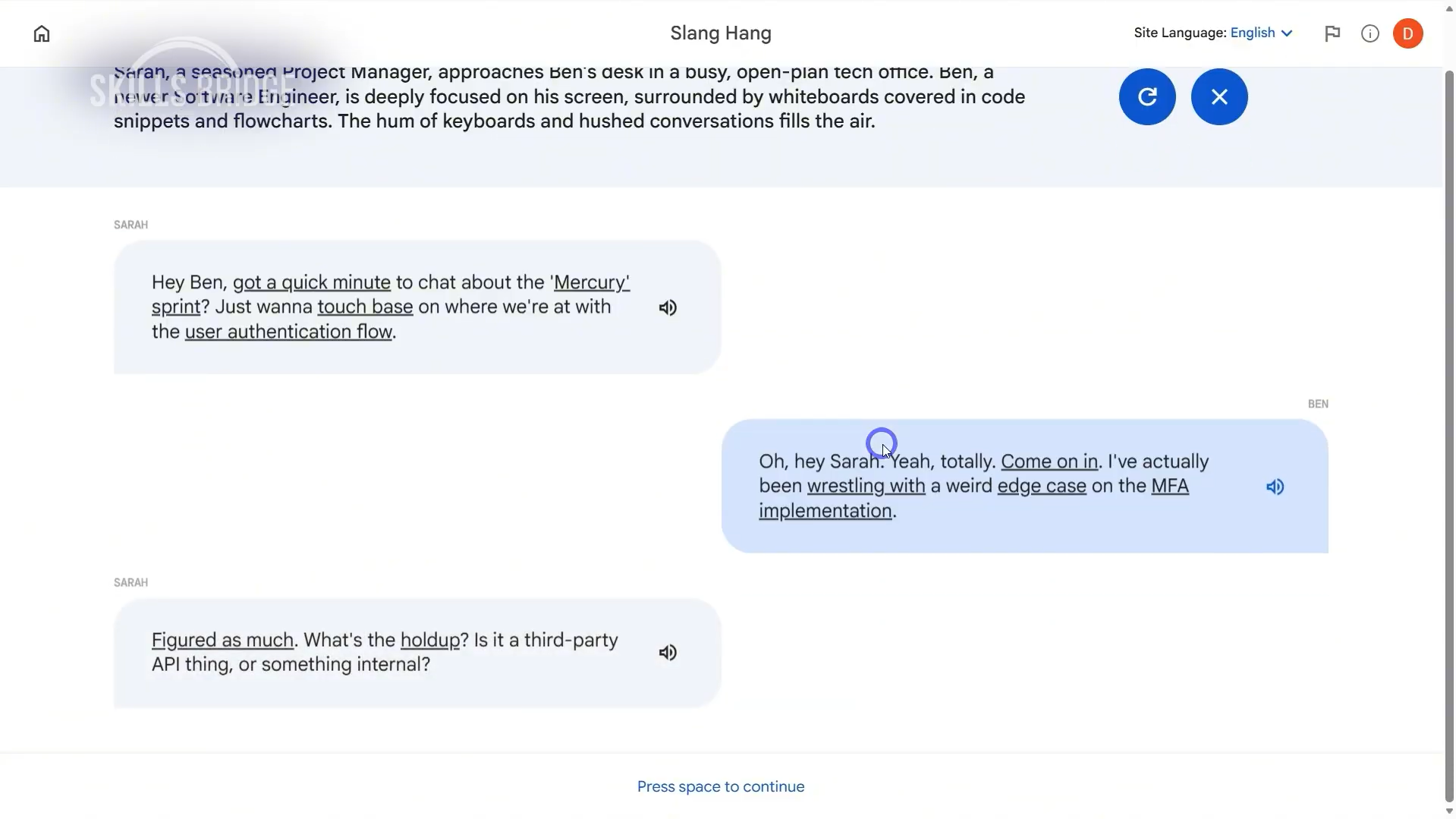Click the 'holdup' underlined word

[x=429, y=640]
